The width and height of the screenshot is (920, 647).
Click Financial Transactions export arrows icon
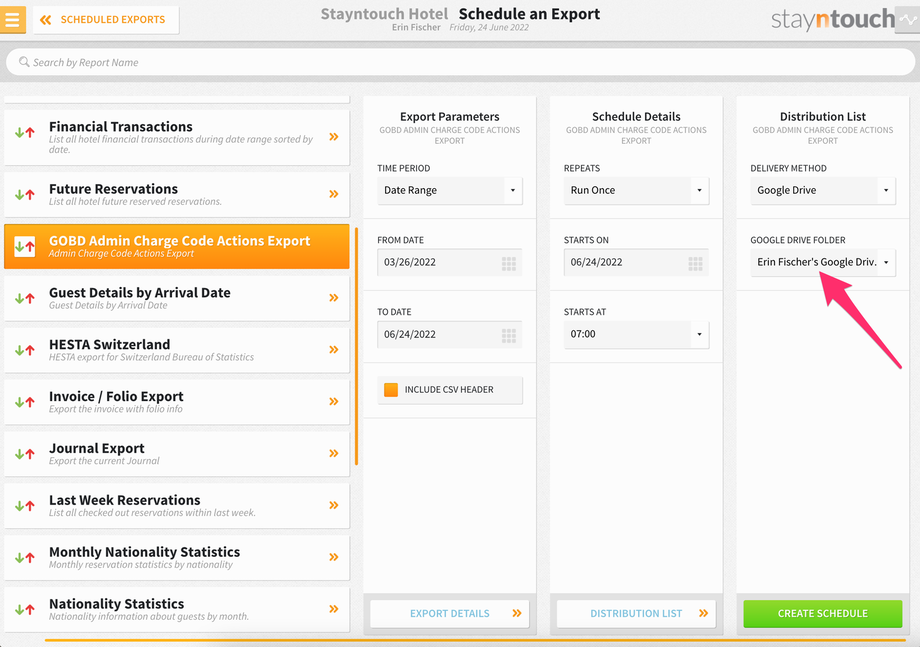pyautogui.click(x=25, y=133)
